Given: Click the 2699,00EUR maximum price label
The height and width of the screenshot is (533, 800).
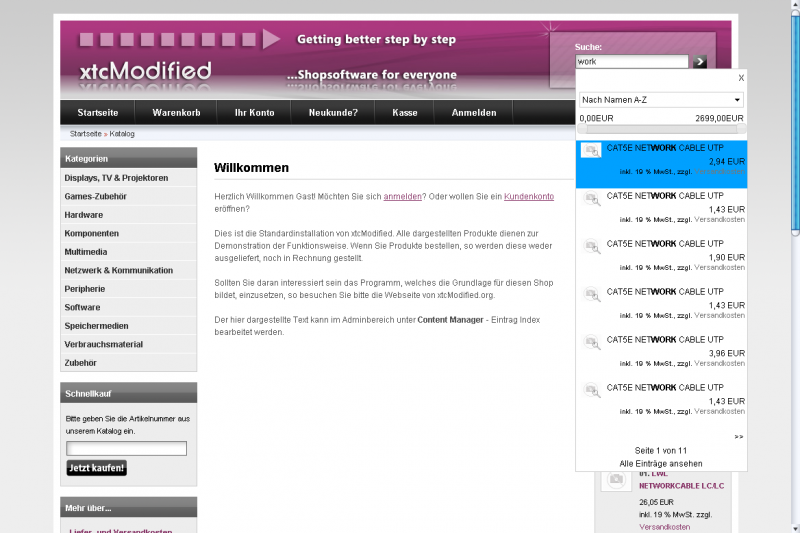Looking at the screenshot, I should [x=719, y=118].
